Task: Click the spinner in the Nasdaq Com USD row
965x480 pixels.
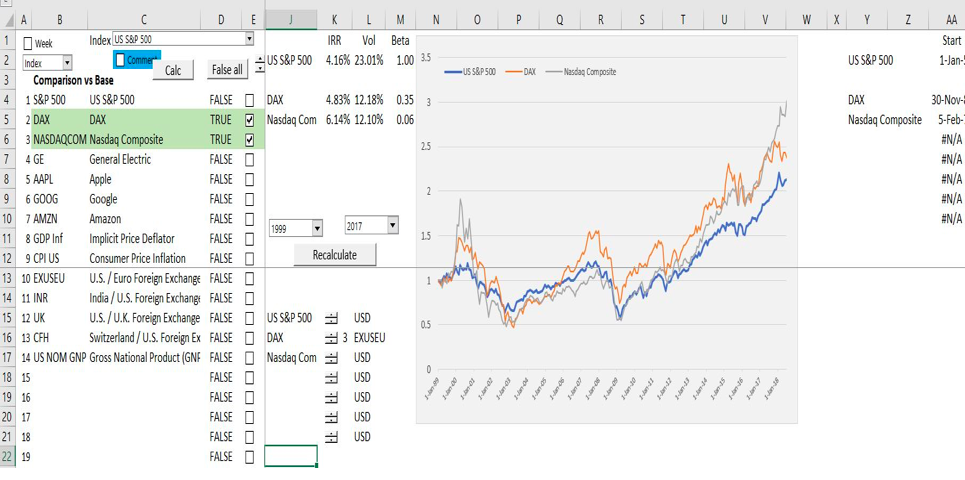Action: click(x=332, y=358)
